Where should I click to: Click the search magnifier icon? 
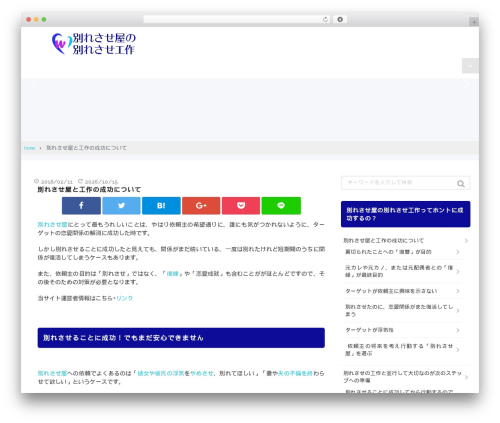tap(461, 183)
